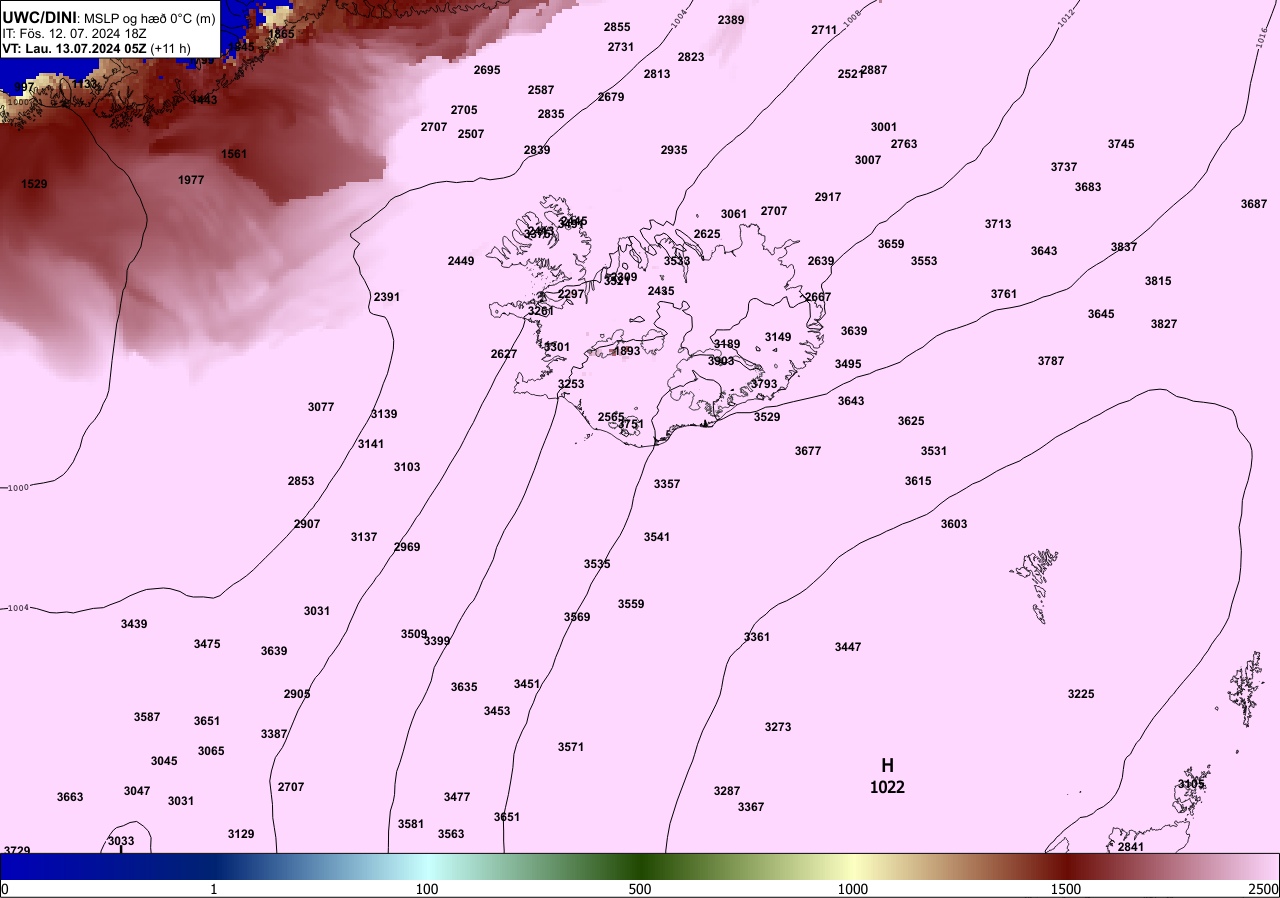Click the height value 3677

coord(808,451)
